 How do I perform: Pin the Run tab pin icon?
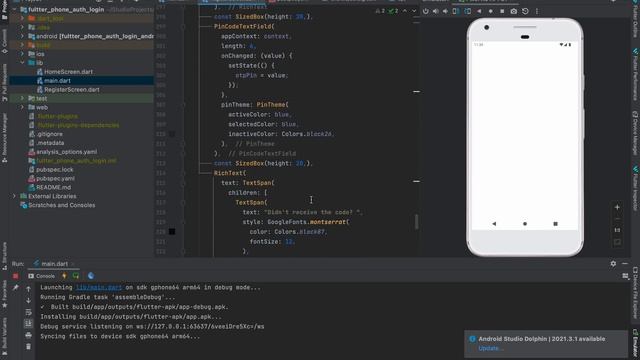[16, 288]
